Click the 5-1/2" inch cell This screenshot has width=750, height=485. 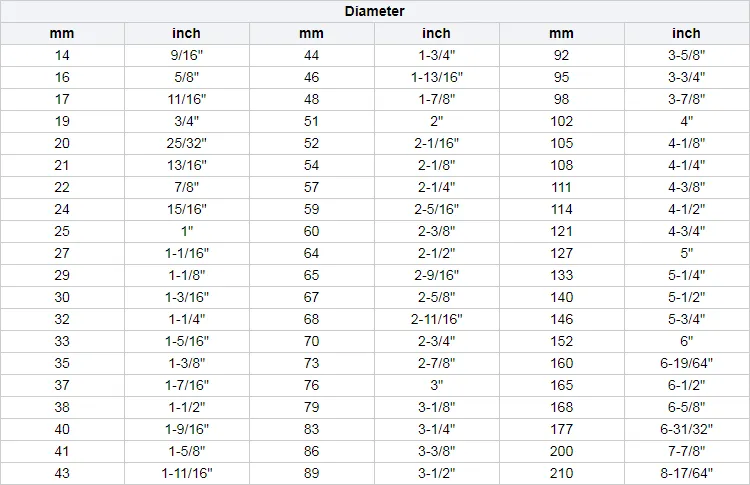687,298
